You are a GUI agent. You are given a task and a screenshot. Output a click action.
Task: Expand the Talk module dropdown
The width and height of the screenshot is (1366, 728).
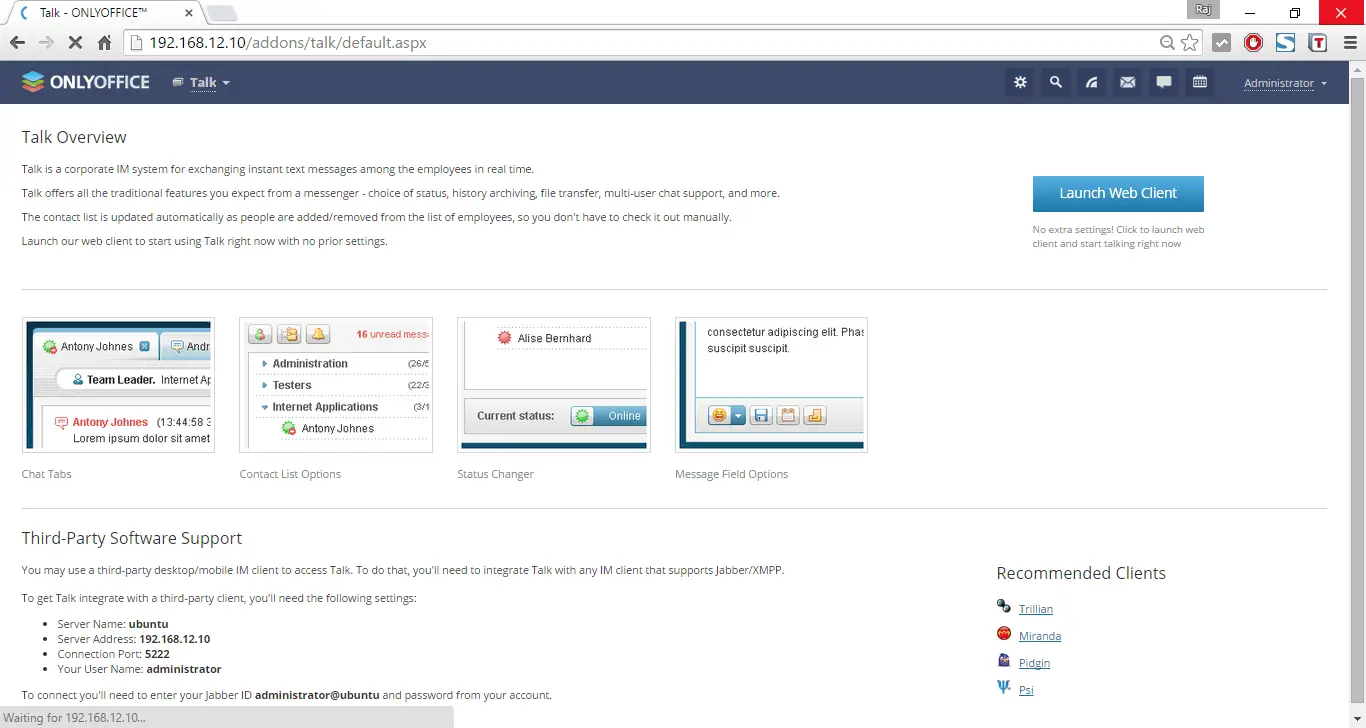point(210,83)
